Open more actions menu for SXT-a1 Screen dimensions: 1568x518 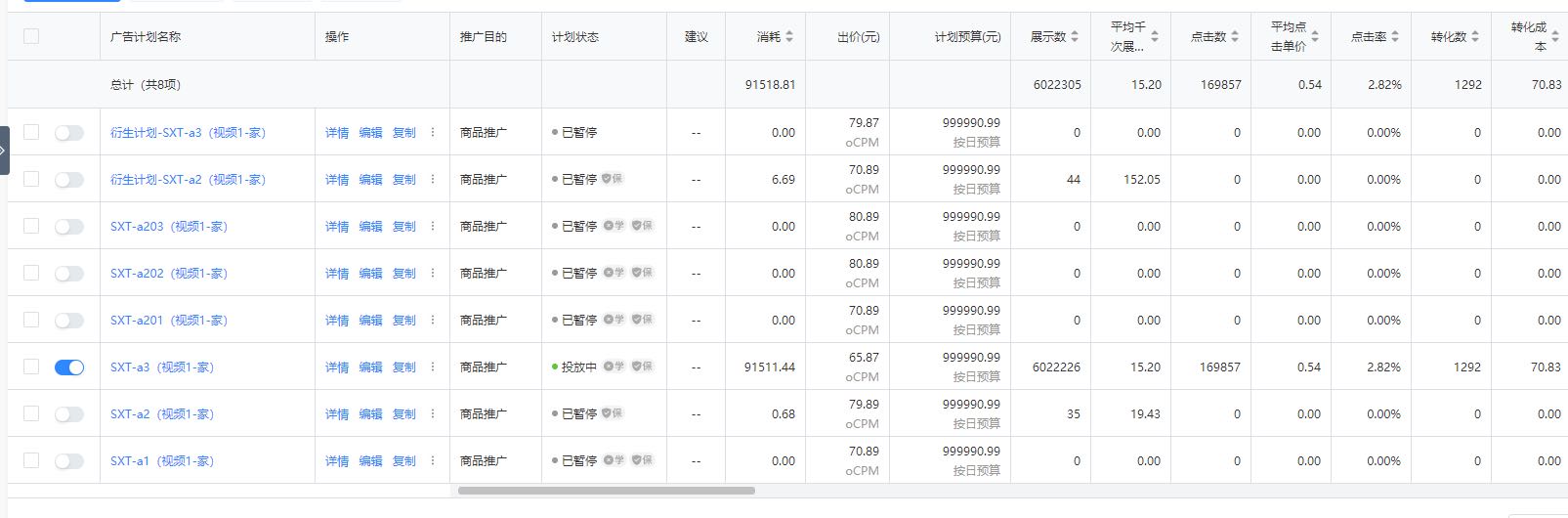tap(433, 460)
